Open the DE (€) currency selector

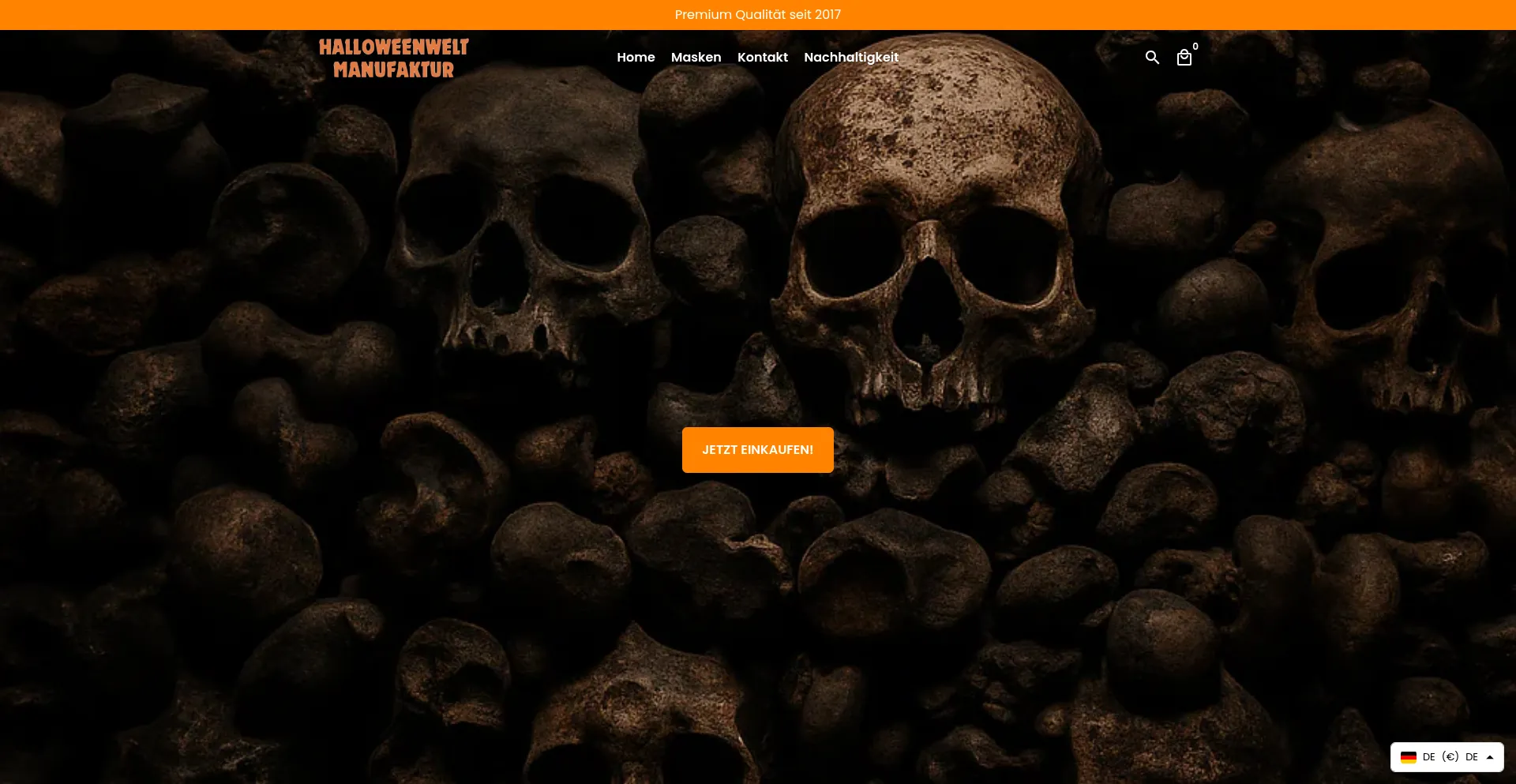(1441, 757)
